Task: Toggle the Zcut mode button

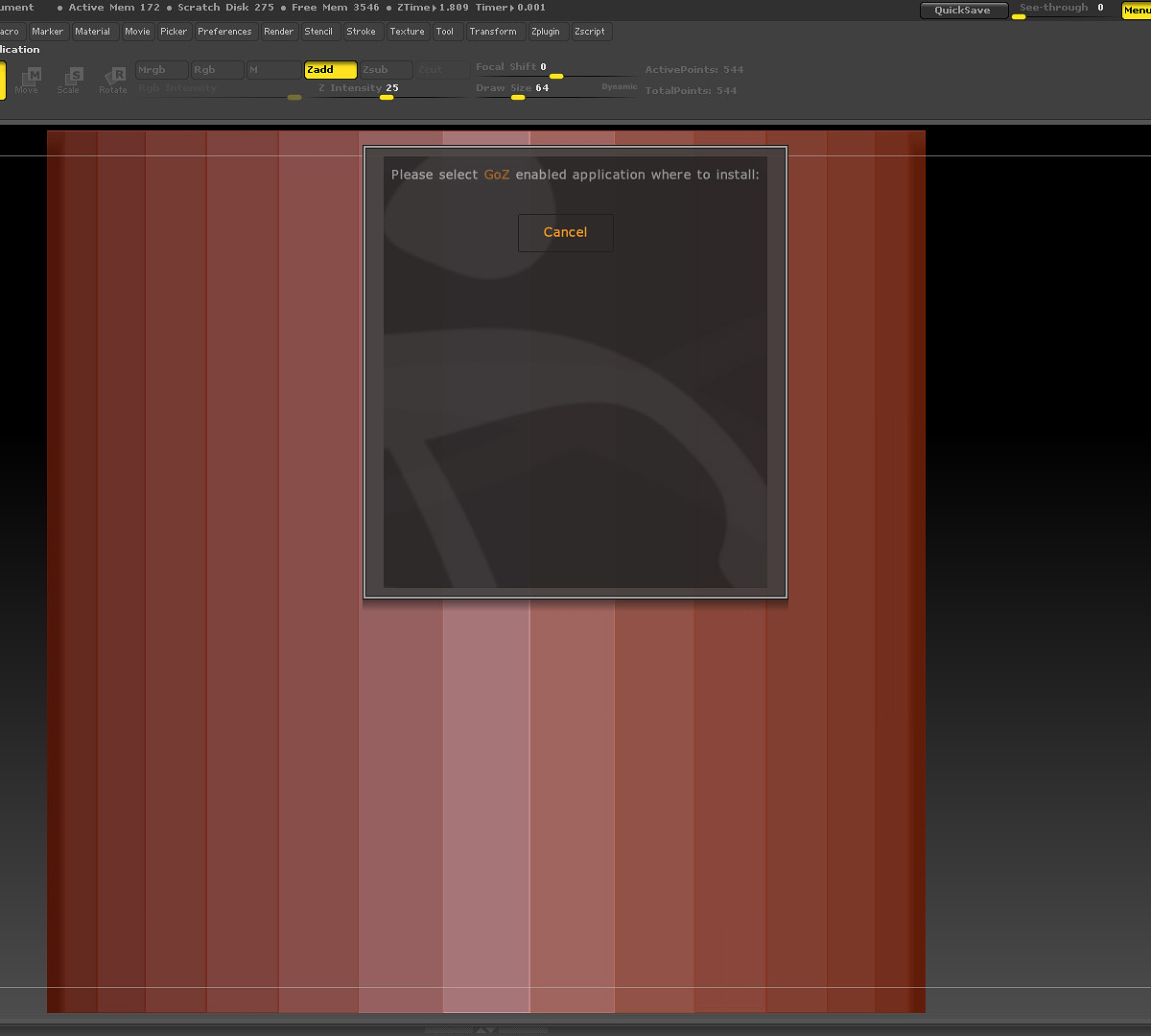Action: (441, 70)
